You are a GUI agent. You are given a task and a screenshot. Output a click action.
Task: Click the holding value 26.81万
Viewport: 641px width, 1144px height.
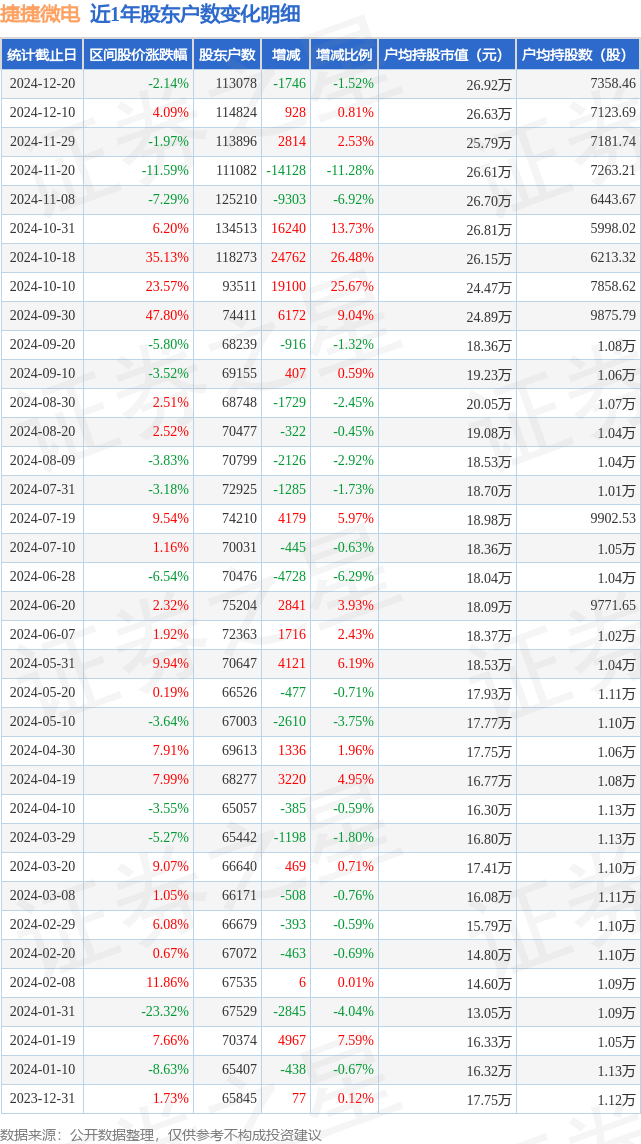(x=489, y=229)
